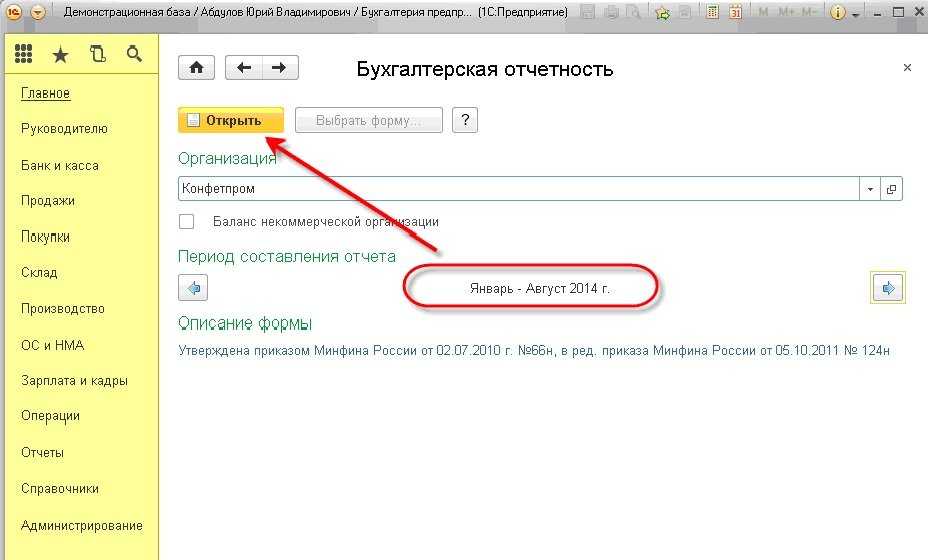Viewport: 928px width, 560px height.
Task: Enable 'Баланс некоммерческой организации' checkbox
Action: coord(186,222)
